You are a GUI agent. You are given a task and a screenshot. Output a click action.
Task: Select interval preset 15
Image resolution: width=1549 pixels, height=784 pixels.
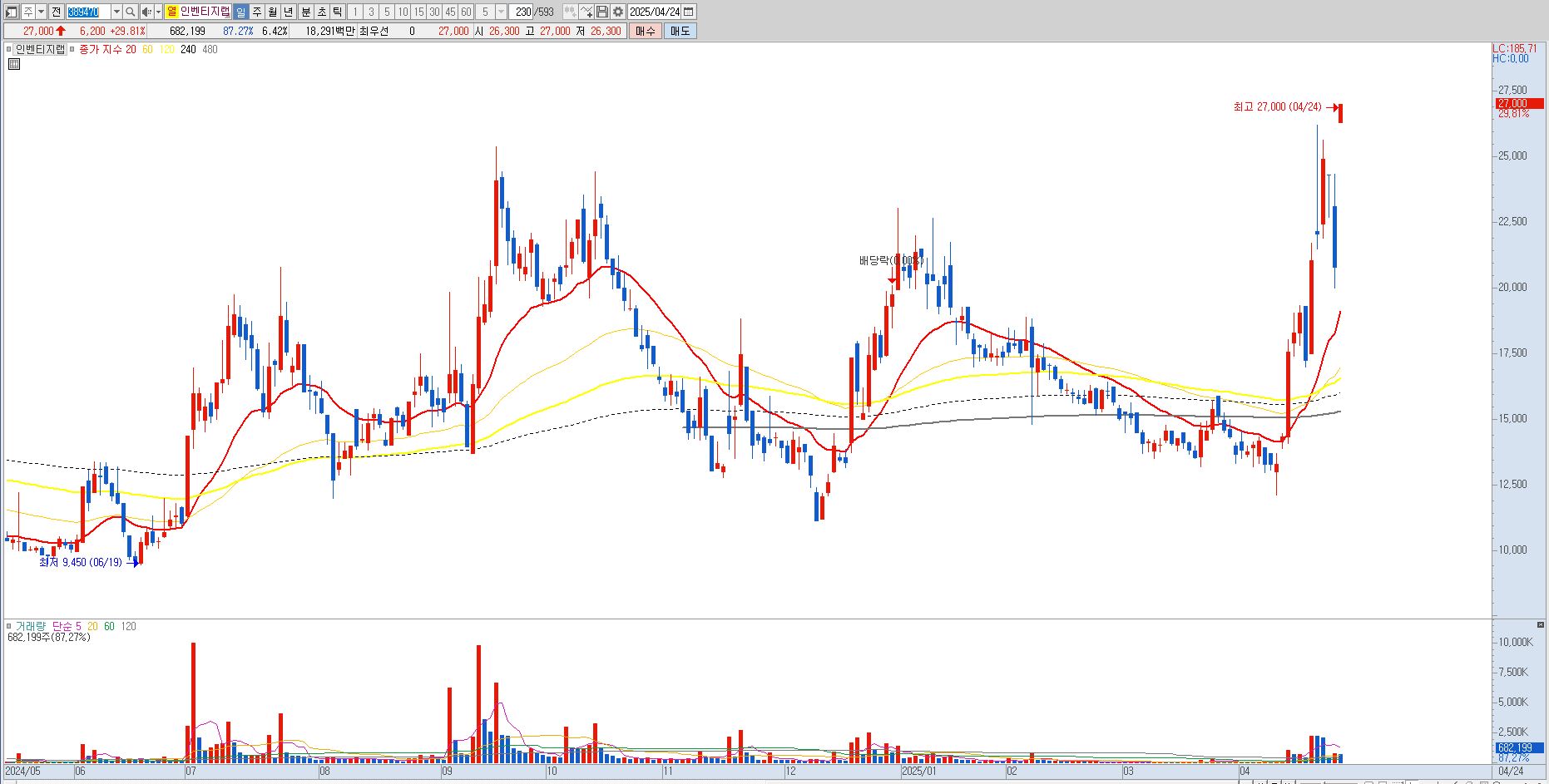coord(418,12)
